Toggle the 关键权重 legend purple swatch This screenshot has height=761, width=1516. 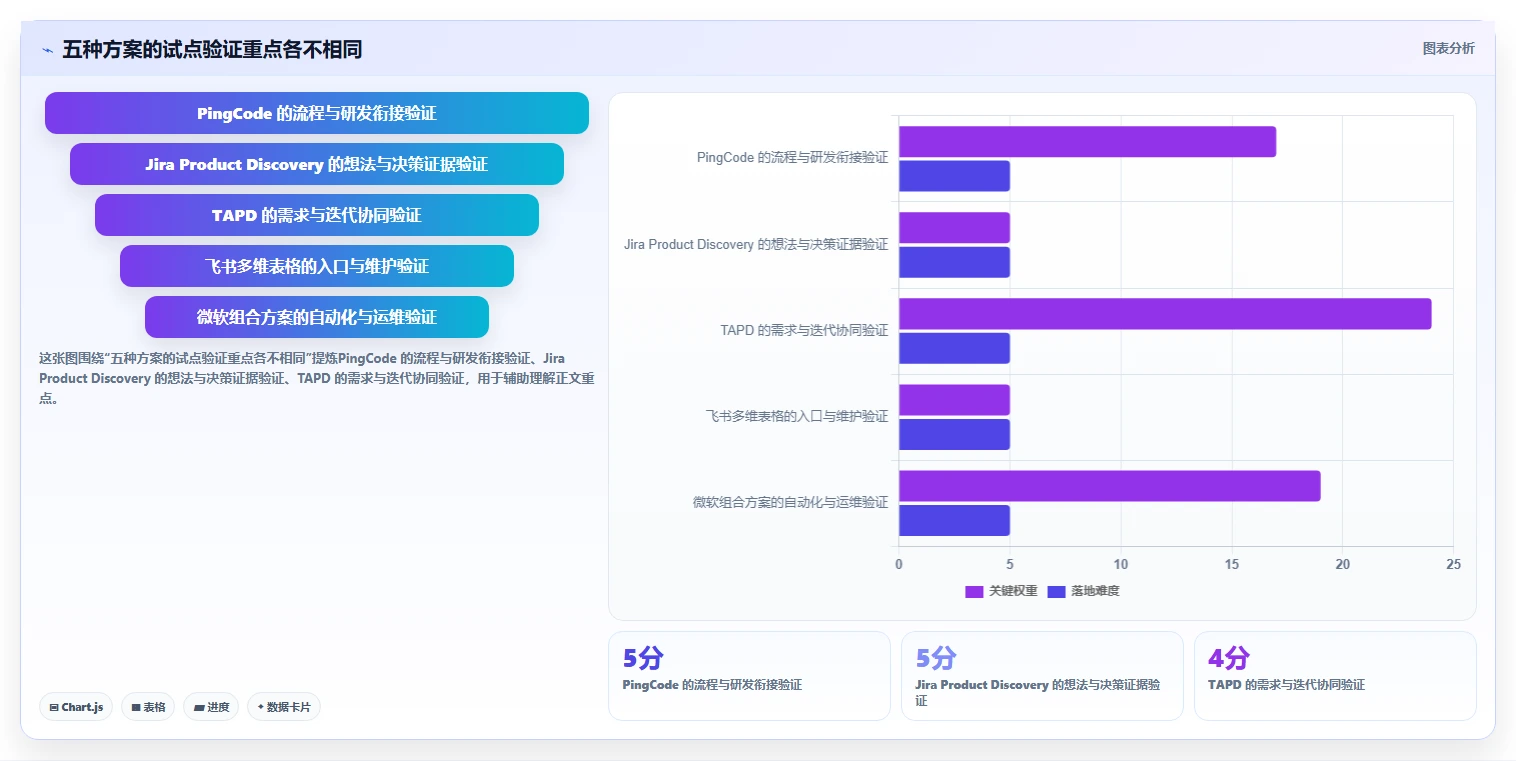coord(974,591)
